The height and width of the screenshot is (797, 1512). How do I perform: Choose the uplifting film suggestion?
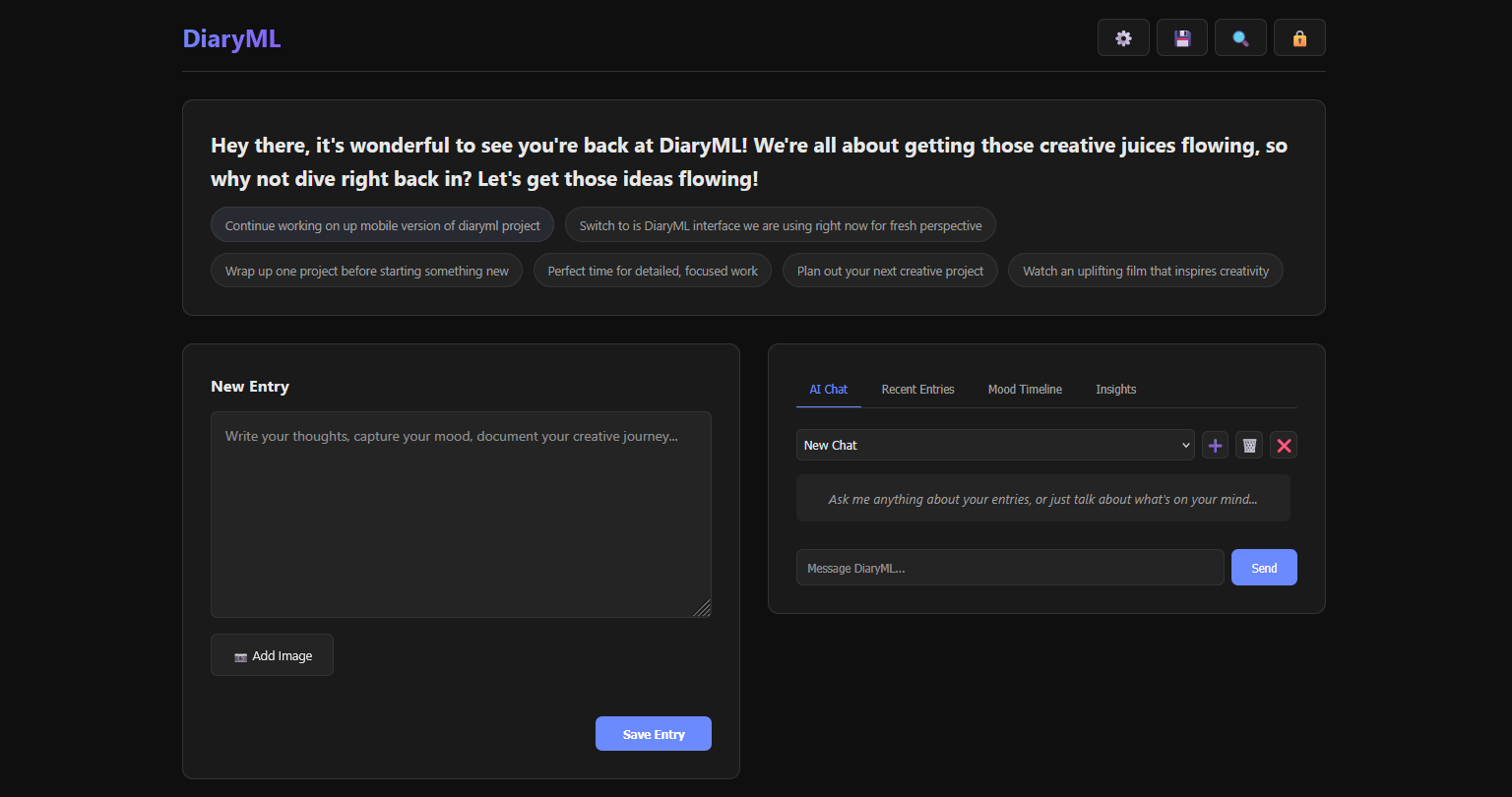tap(1145, 270)
